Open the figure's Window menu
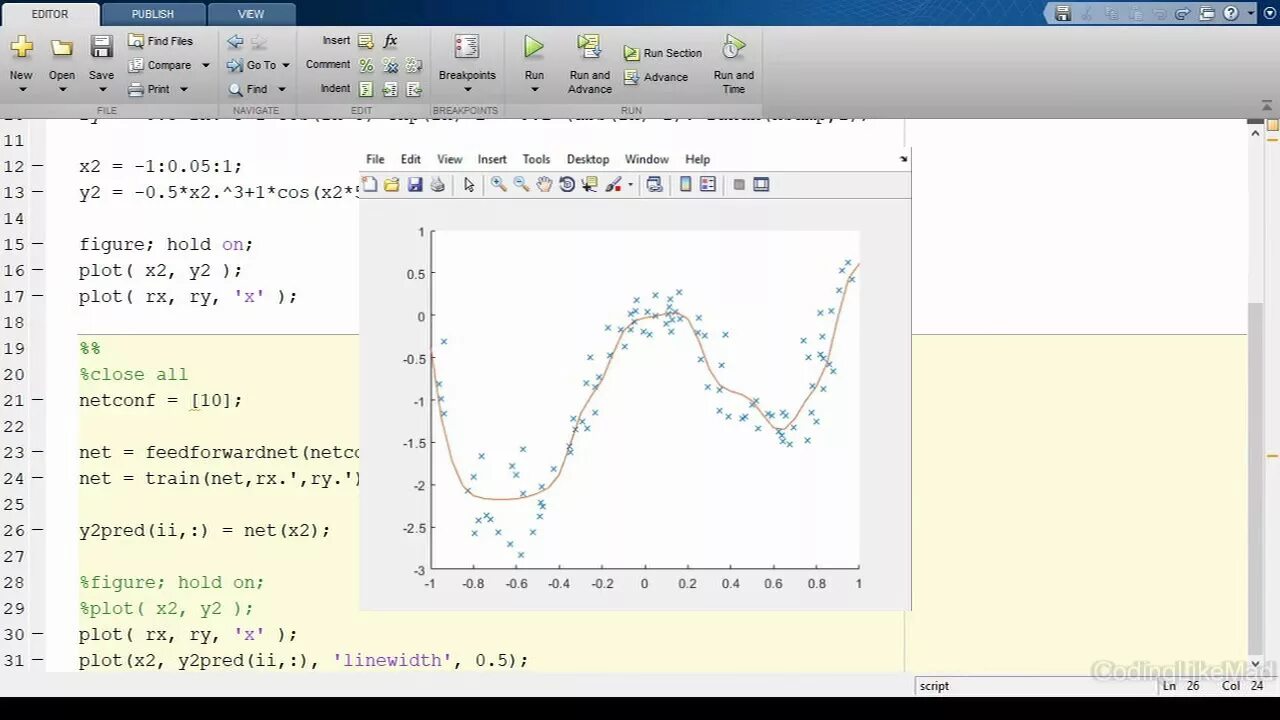Viewport: 1280px width, 720px height. click(647, 159)
